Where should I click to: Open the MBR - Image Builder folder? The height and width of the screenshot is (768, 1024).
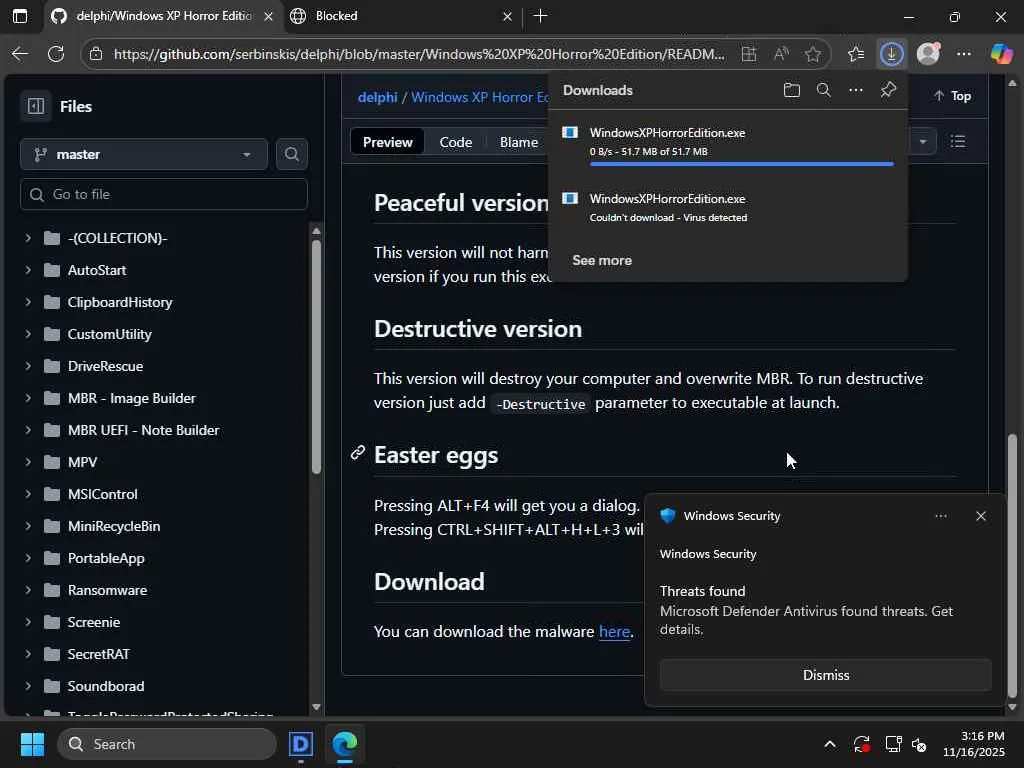pyautogui.click(x=131, y=398)
